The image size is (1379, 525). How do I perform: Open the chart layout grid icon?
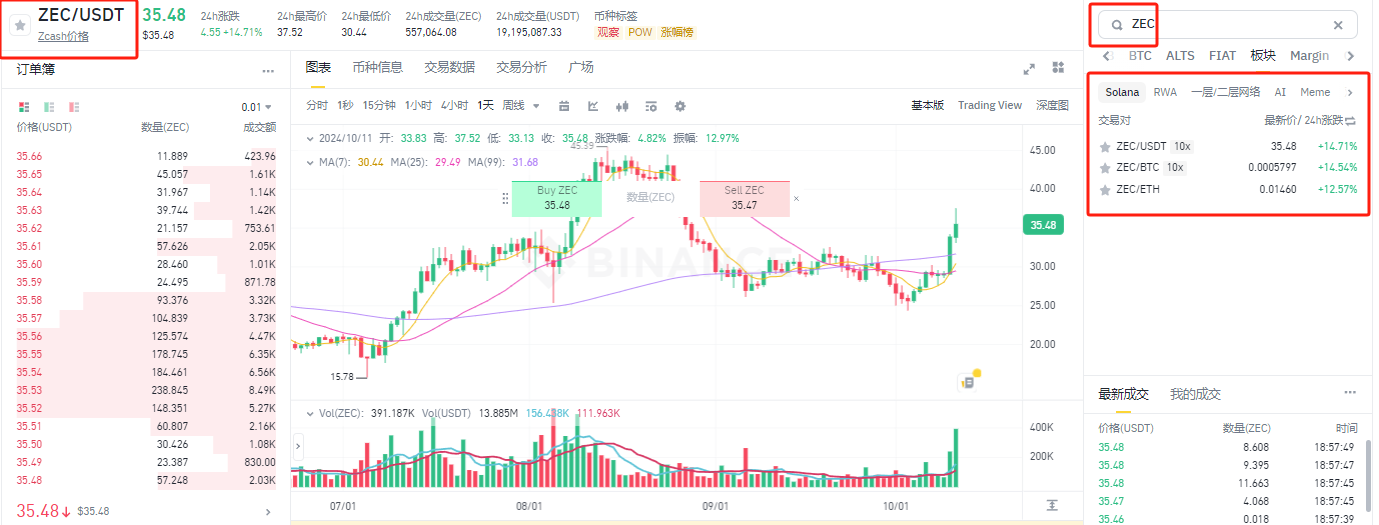1058,68
